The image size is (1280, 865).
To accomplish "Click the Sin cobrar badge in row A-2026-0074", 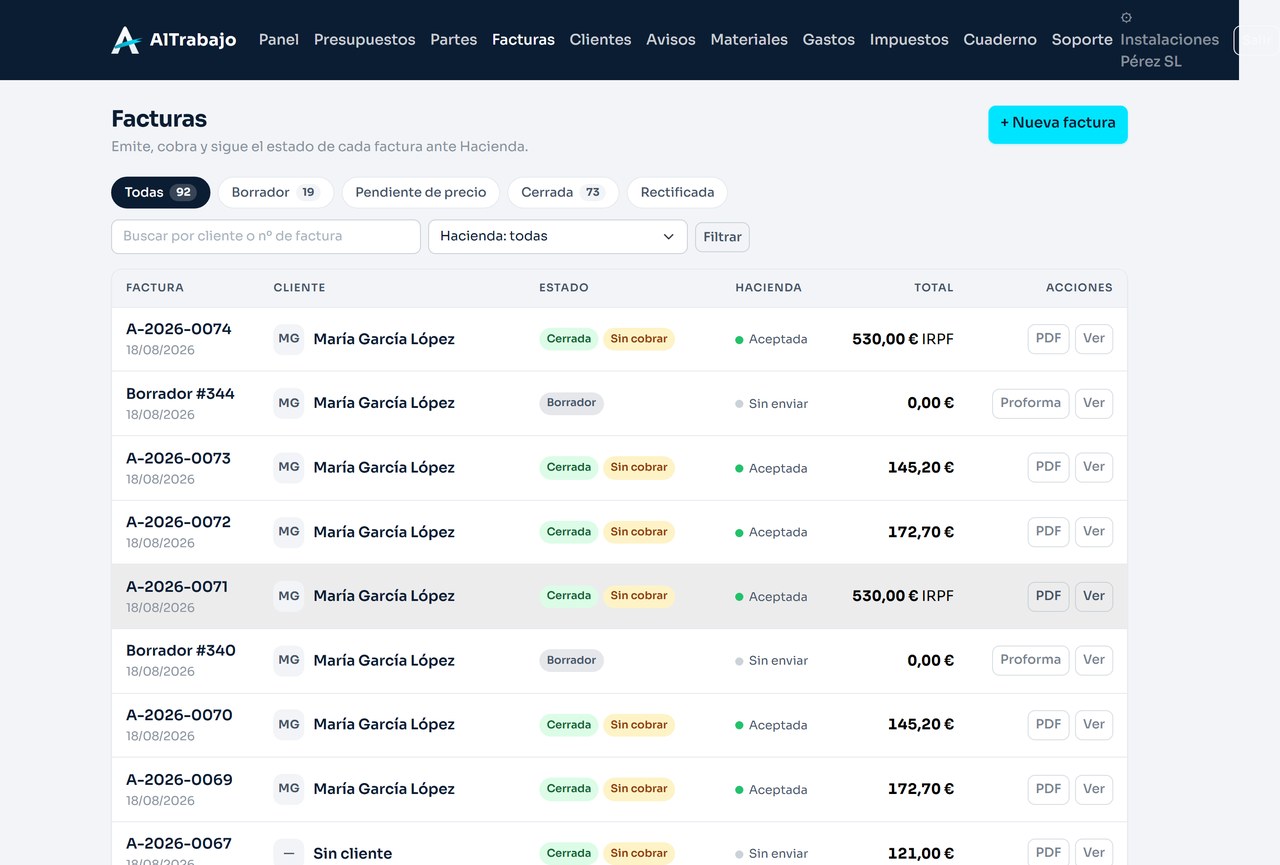I will (639, 339).
